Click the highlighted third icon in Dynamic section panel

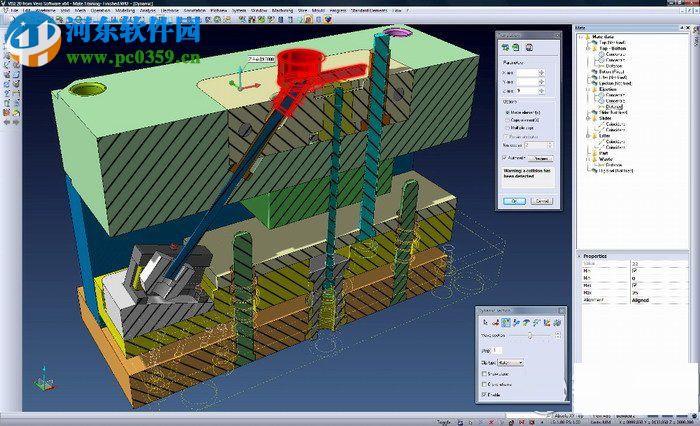[x=505, y=322]
